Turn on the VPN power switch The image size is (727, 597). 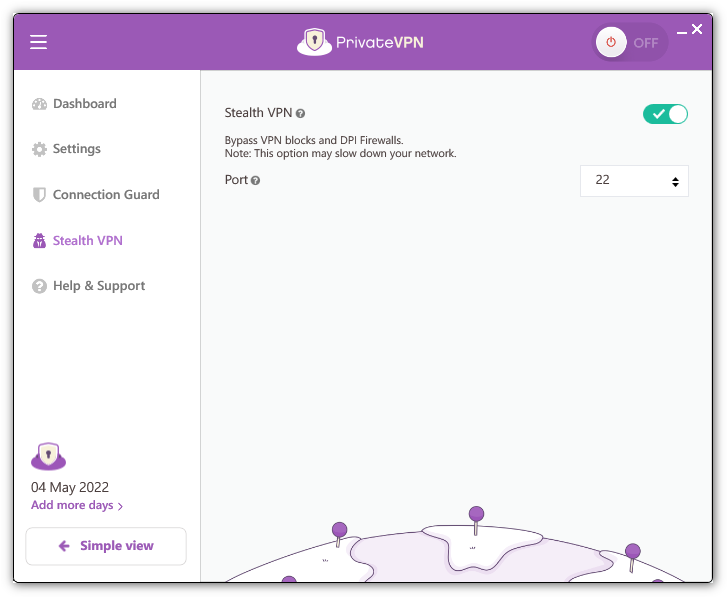click(x=631, y=43)
